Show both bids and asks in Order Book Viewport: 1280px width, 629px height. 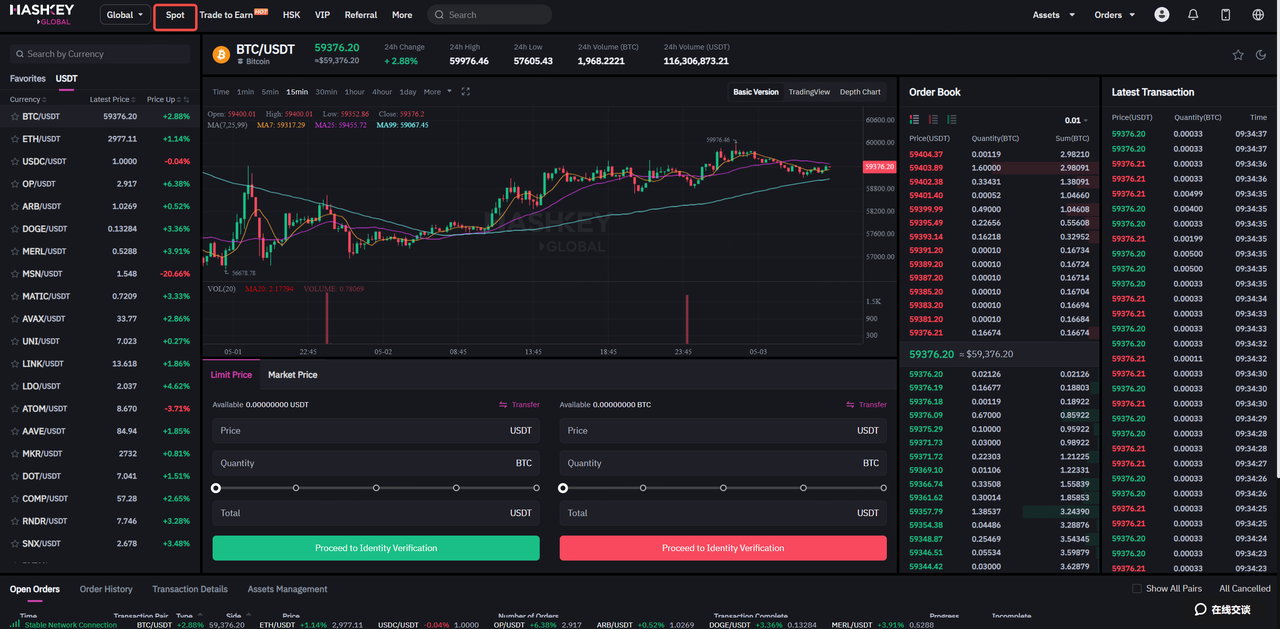[x=914, y=120]
